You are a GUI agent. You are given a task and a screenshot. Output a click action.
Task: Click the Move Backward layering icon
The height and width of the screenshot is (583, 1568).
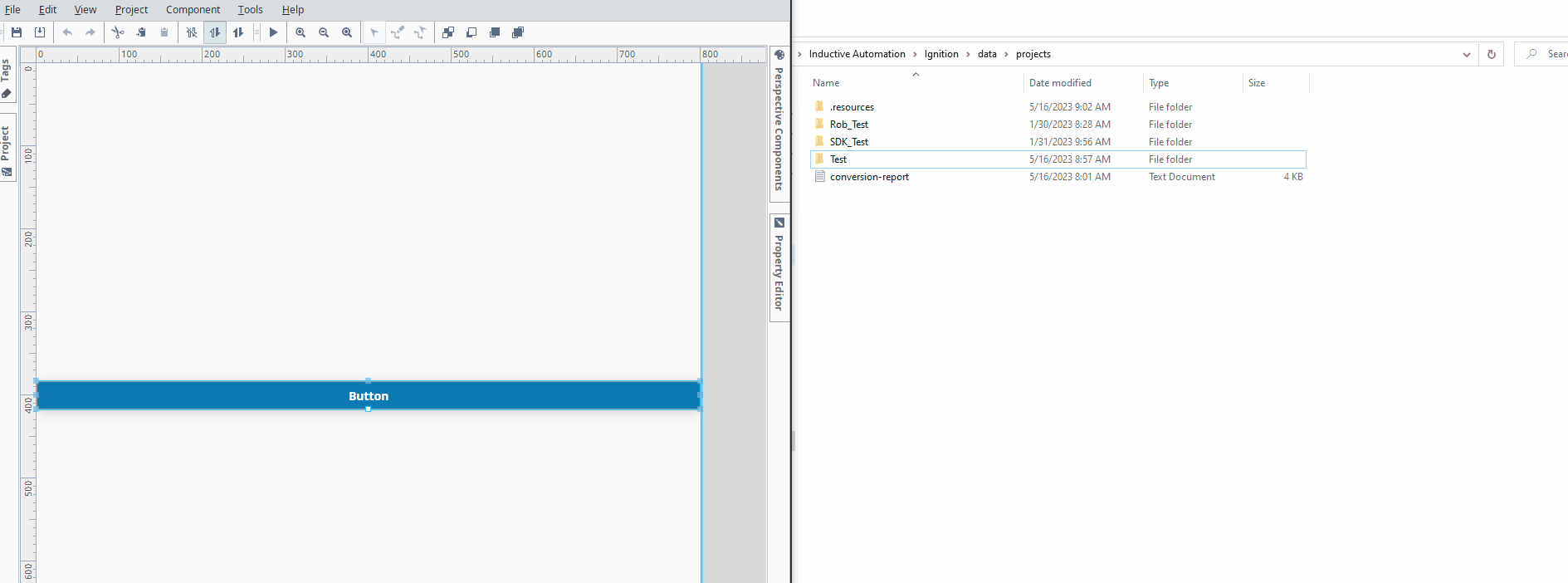[x=471, y=32]
